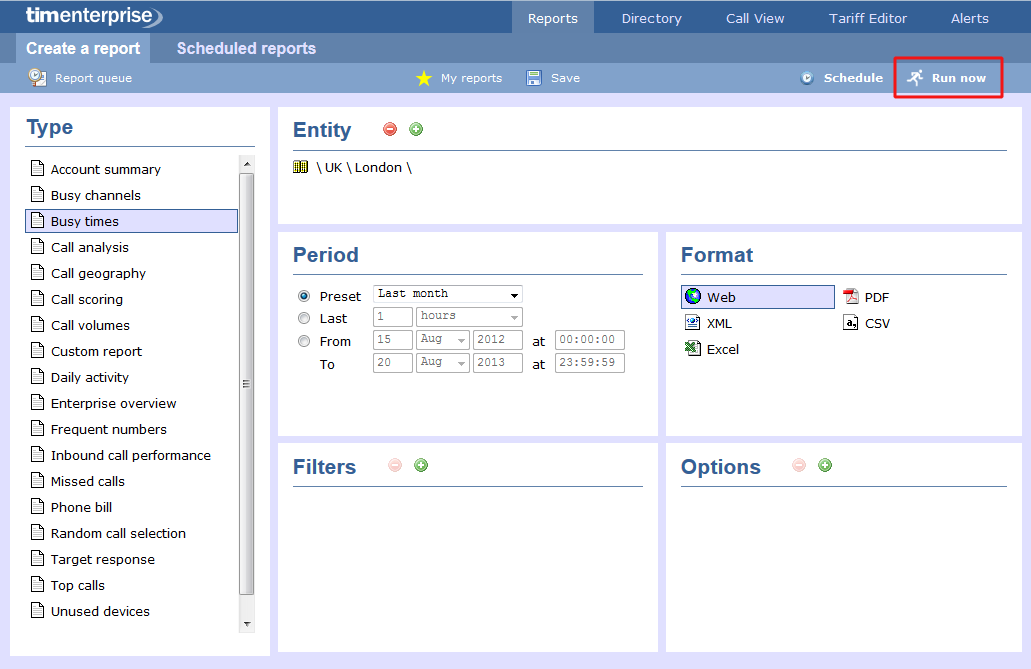This screenshot has width=1031, height=669.
Task: Click the green add Filters icon
Action: [x=421, y=465]
